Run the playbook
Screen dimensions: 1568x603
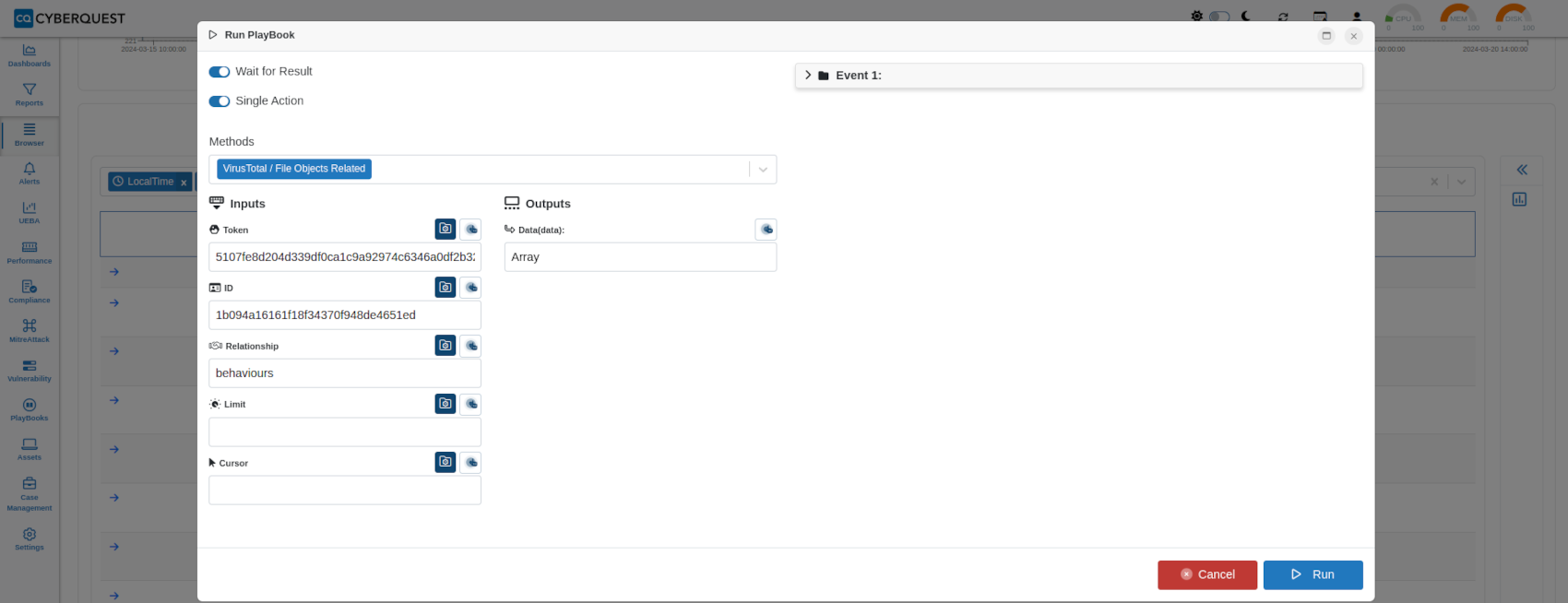1313,574
